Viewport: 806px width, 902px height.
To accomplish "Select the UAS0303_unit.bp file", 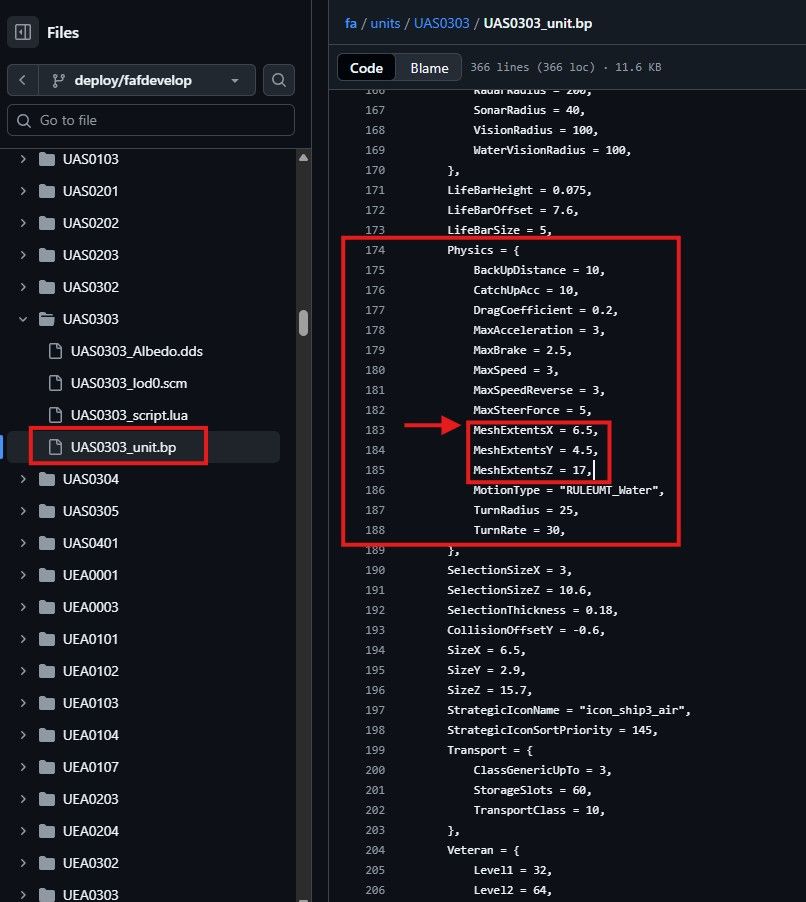I will coord(124,447).
